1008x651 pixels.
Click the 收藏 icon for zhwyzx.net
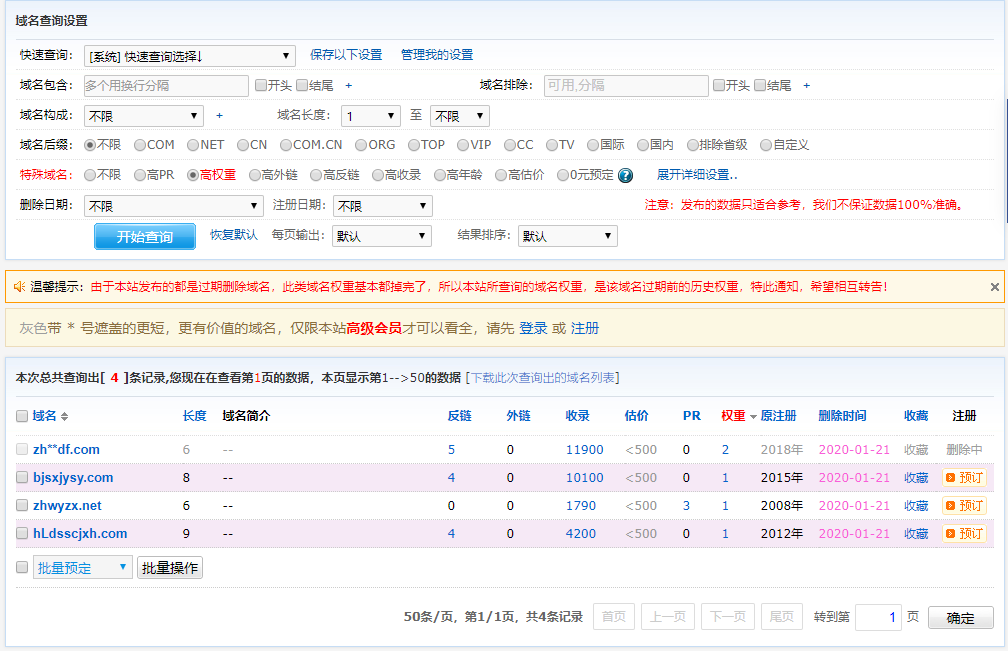pyautogui.click(x=916, y=505)
